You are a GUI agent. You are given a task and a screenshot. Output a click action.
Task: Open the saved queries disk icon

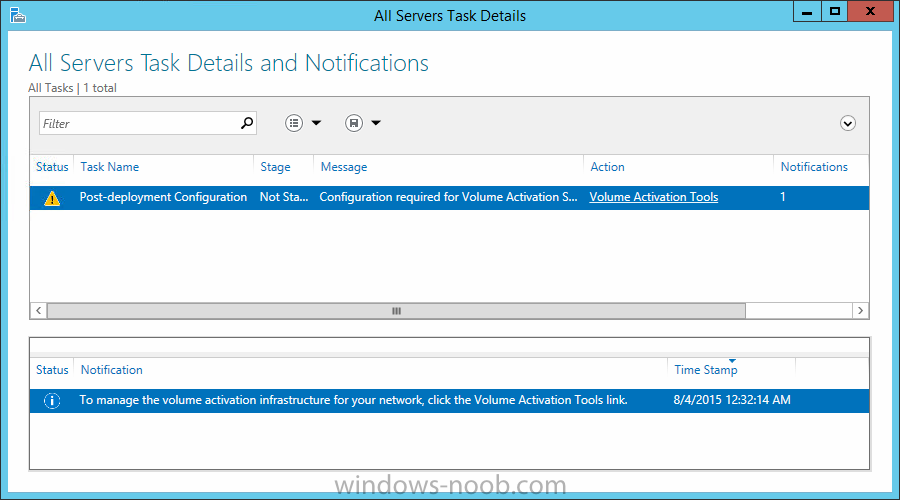coord(354,123)
